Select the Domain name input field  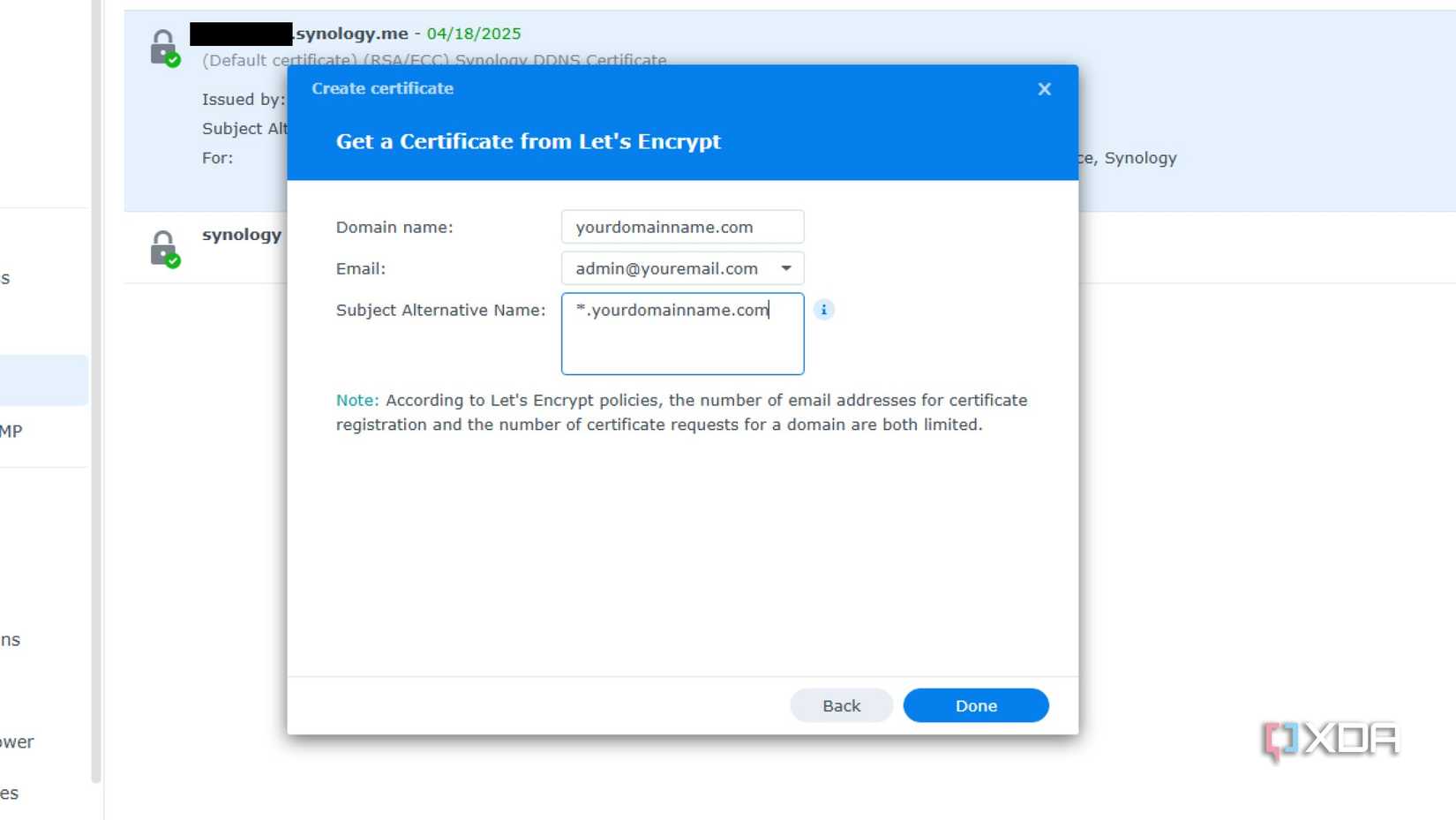pos(681,227)
